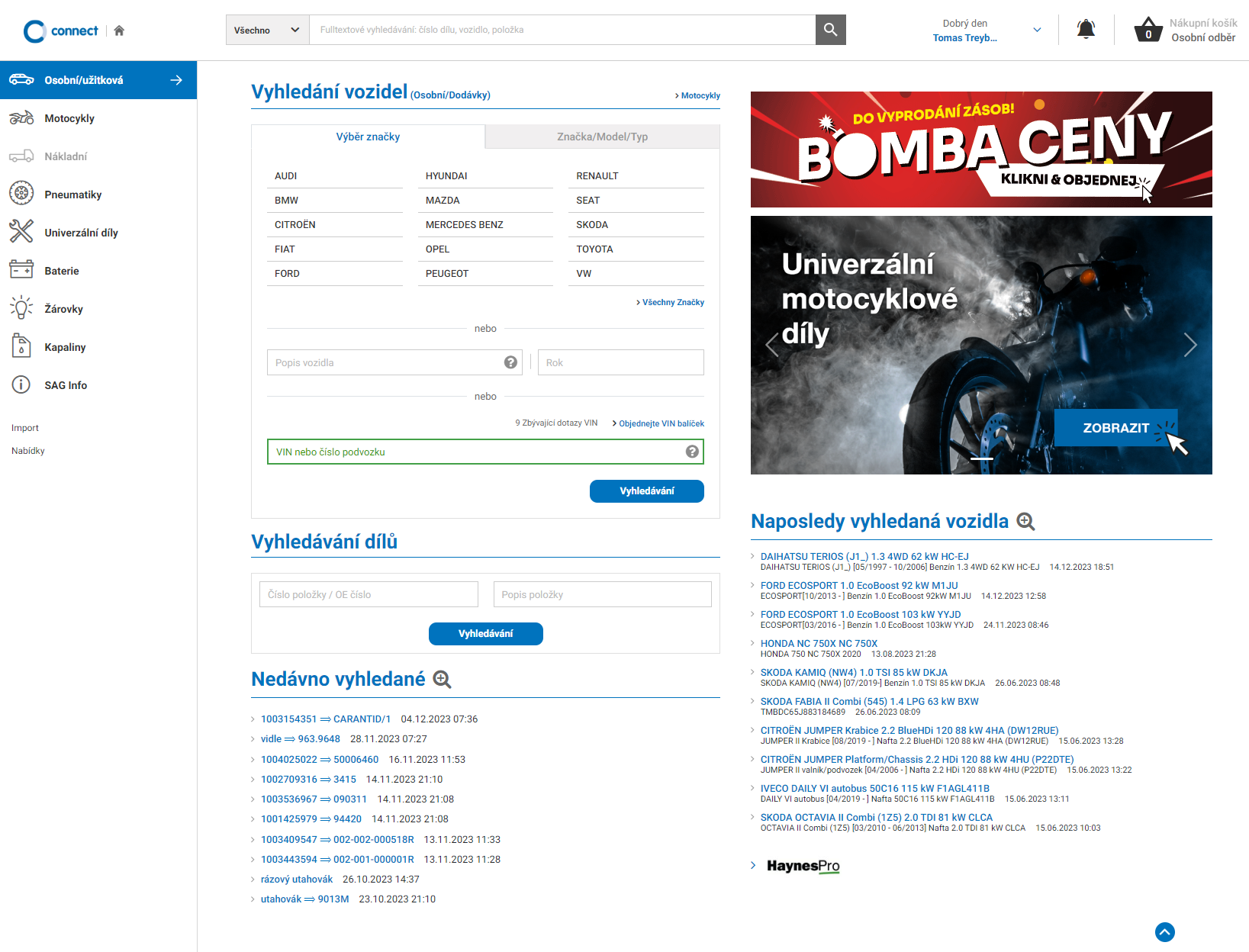Open Baterie category in sidebar
Screen dimensions: 1249x952
click(61, 271)
